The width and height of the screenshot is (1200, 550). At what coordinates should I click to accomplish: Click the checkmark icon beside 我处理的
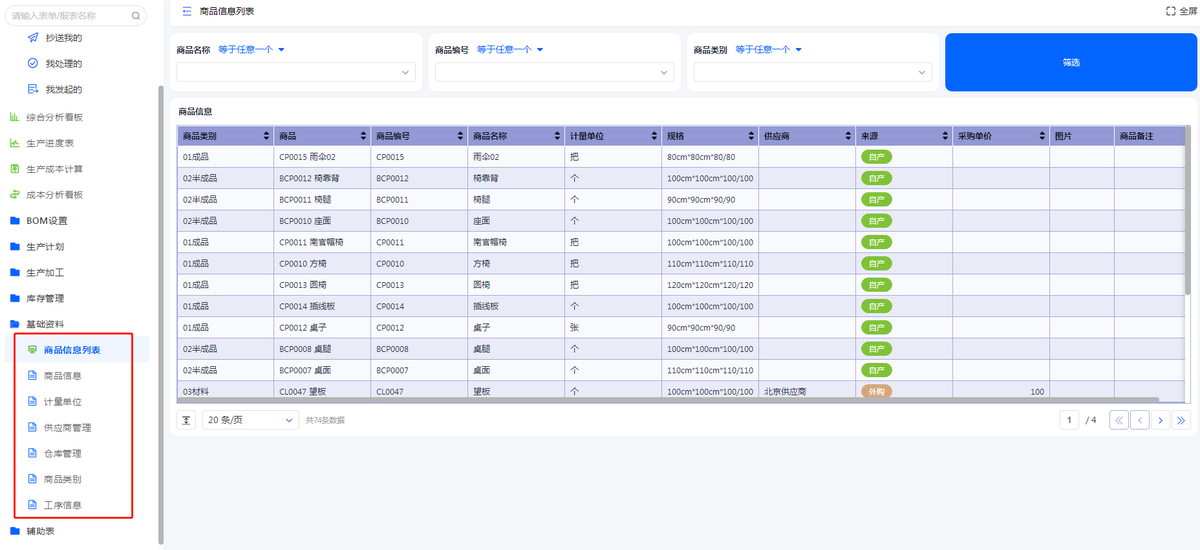click(33, 63)
